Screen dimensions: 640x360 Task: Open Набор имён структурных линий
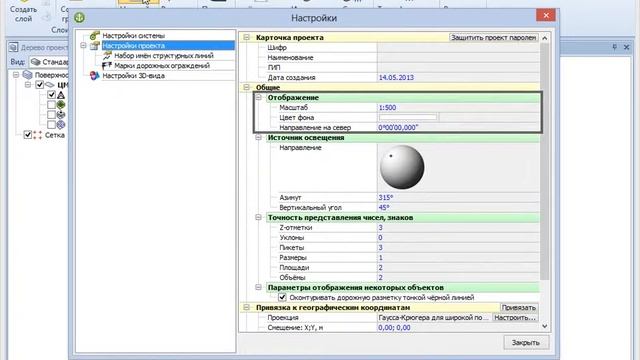point(164,56)
